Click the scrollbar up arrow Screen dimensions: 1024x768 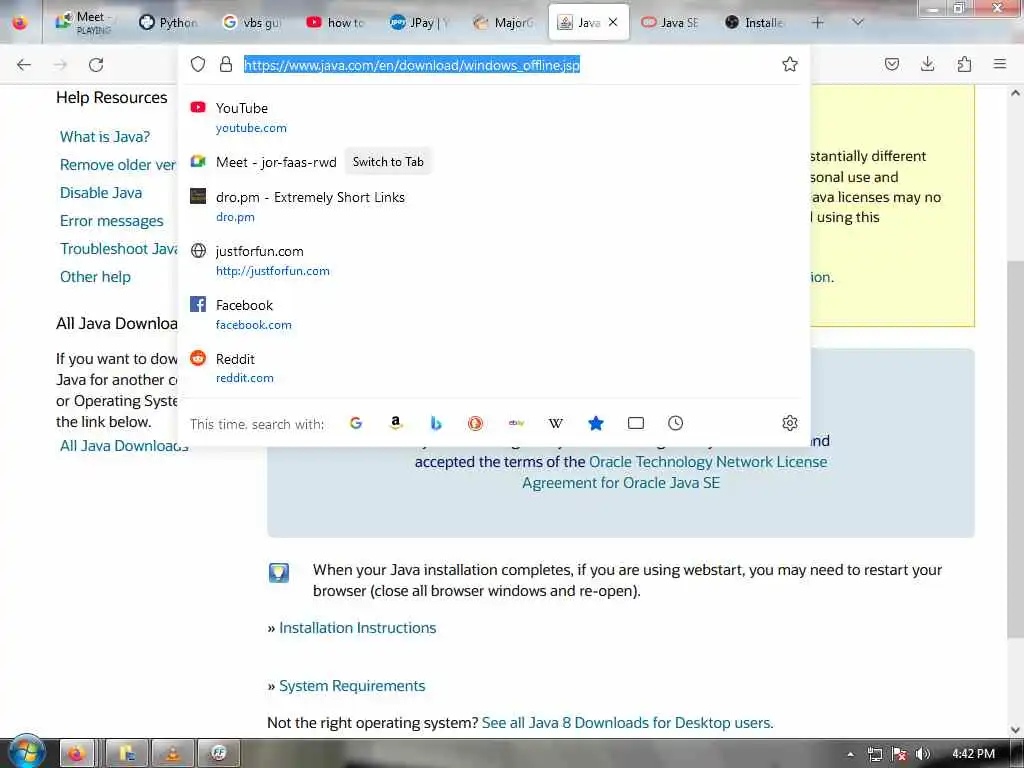[1016, 93]
